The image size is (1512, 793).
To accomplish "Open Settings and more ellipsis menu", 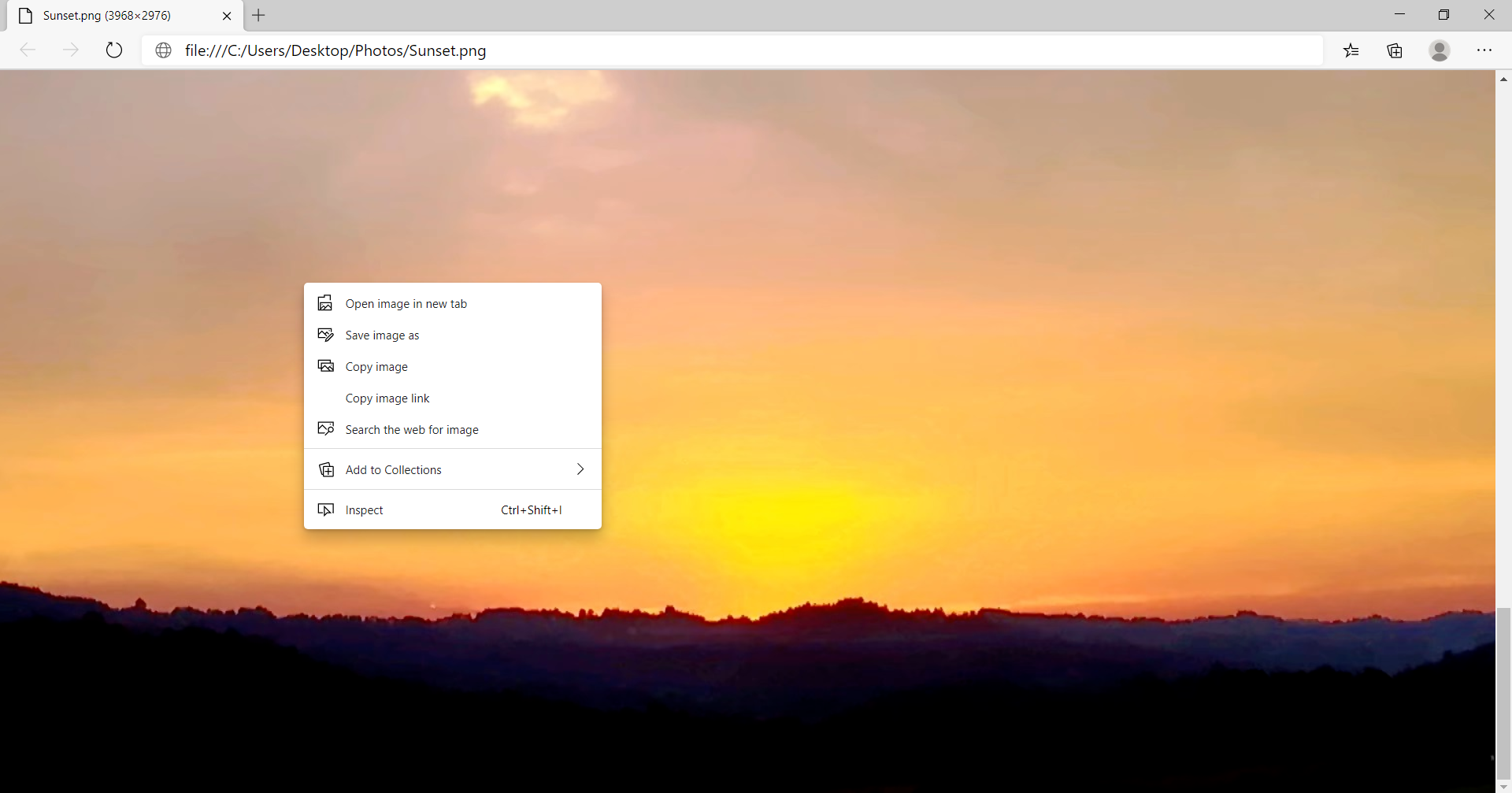I will pos(1484,50).
